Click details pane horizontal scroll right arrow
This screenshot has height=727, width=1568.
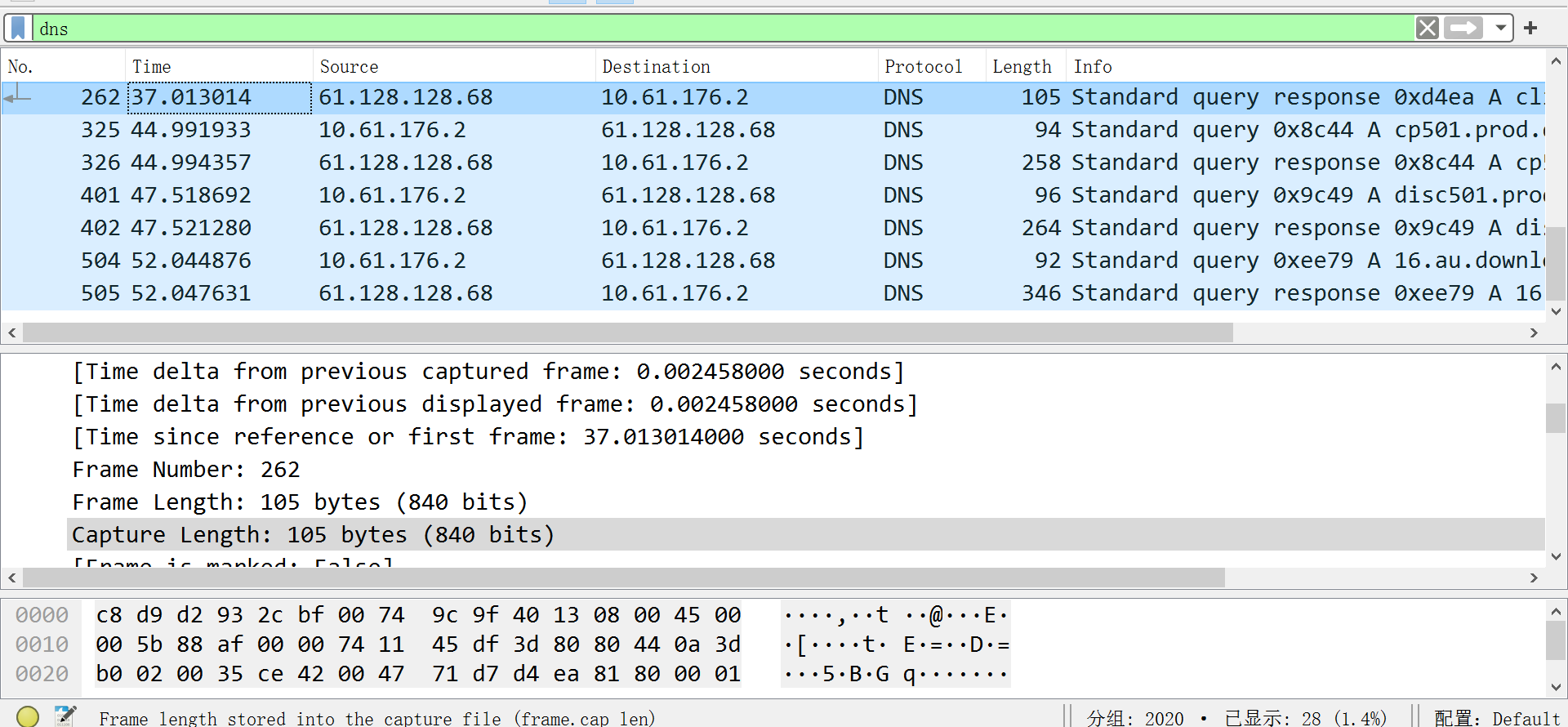click(1534, 578)
